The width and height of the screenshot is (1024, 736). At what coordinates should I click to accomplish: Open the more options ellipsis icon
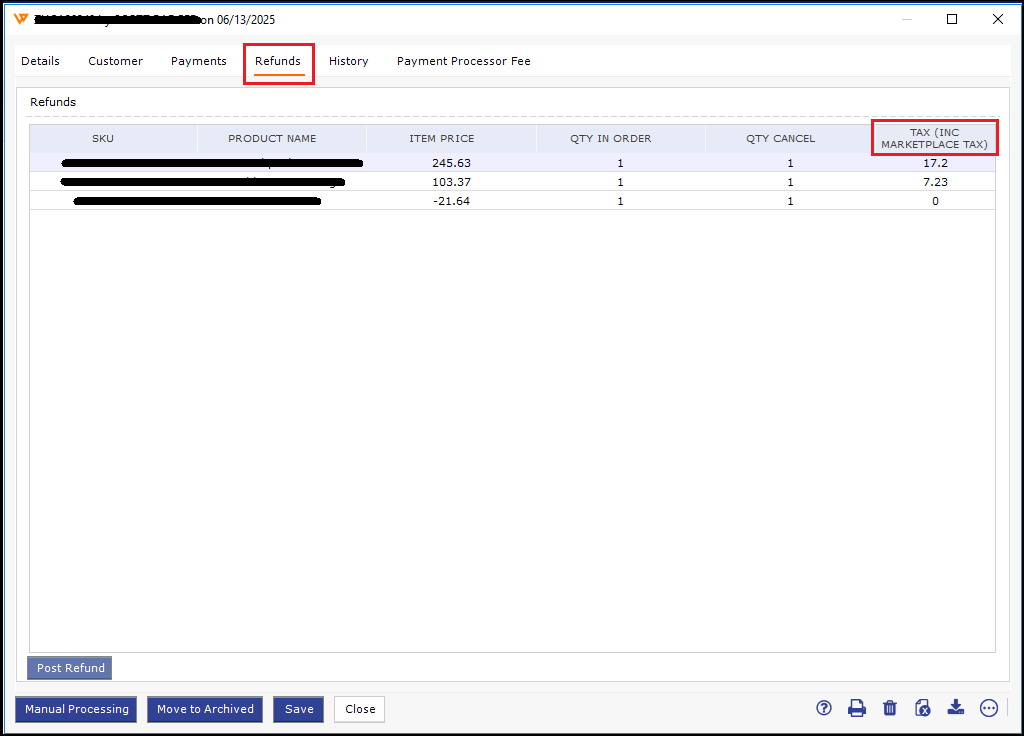989,708
